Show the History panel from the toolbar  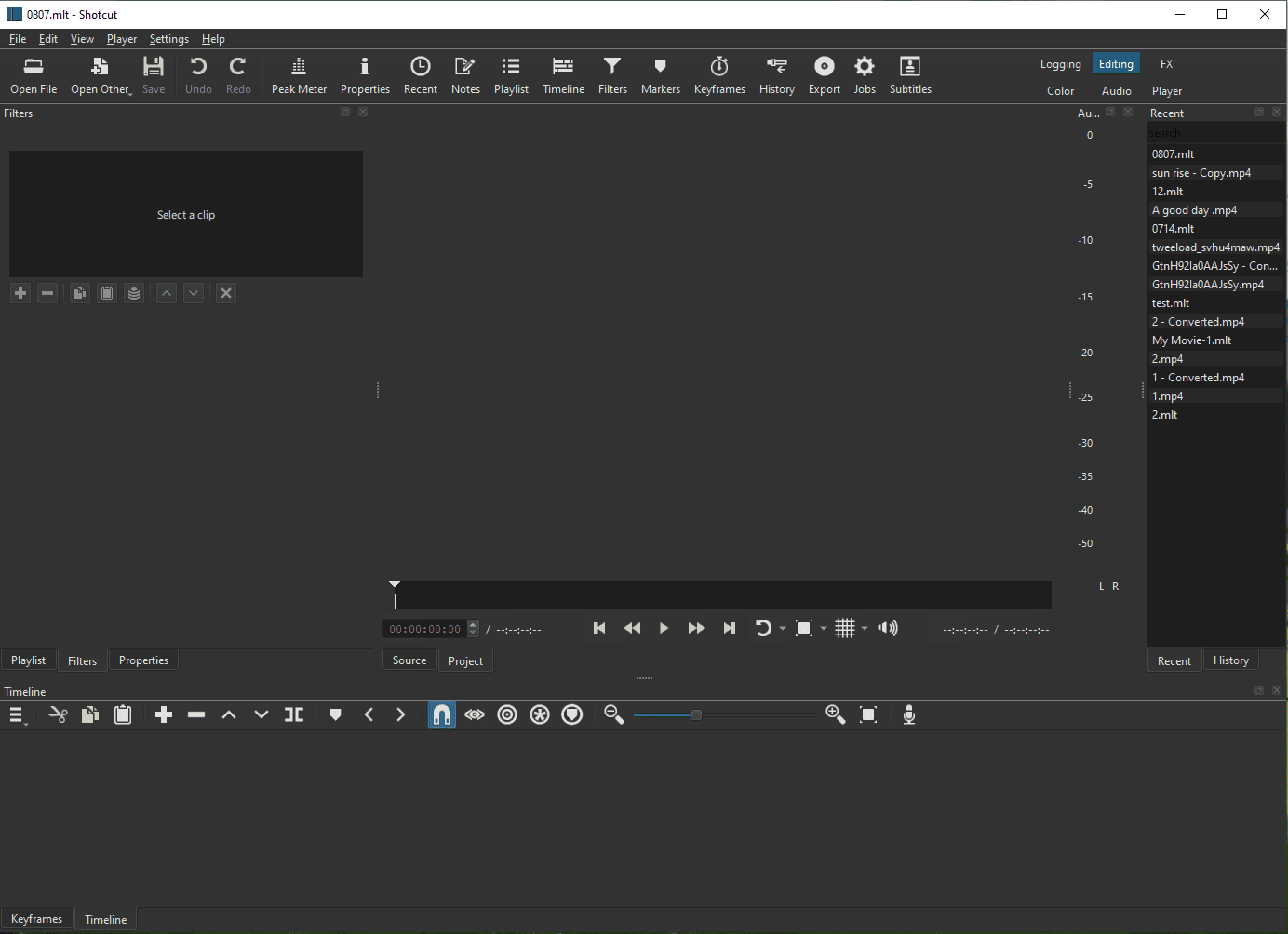pos(776,75)
